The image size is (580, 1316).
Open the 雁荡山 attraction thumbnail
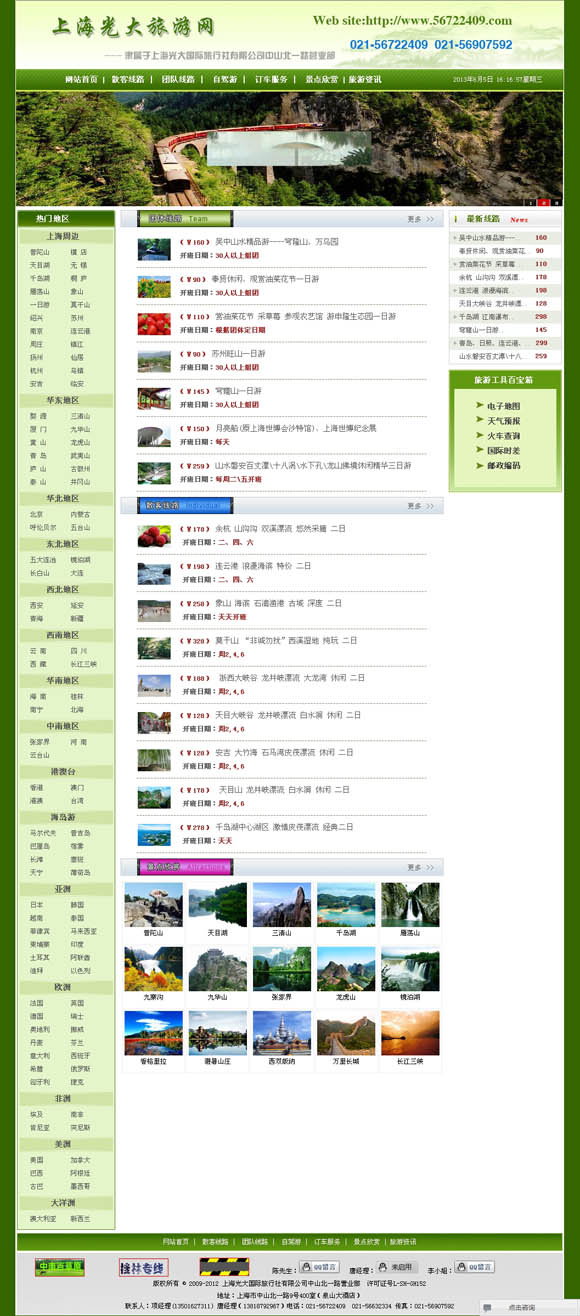tap(410, 905)
